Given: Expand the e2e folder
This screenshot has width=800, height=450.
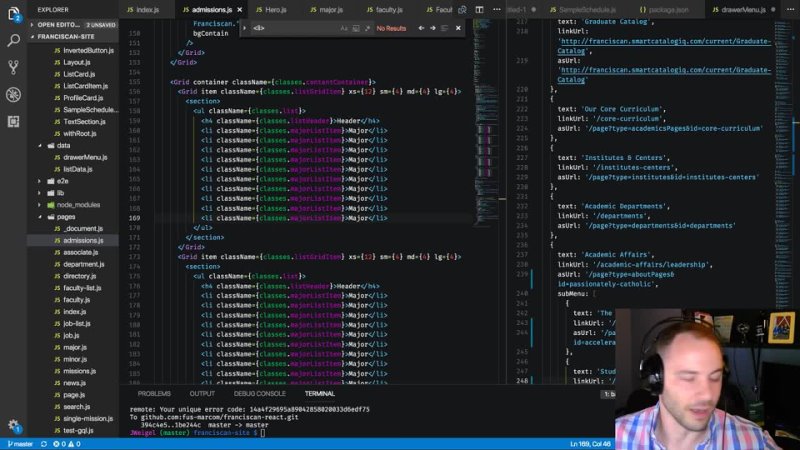Looking at the screenshot, I should pyautogui.click(x=40, y=181).
